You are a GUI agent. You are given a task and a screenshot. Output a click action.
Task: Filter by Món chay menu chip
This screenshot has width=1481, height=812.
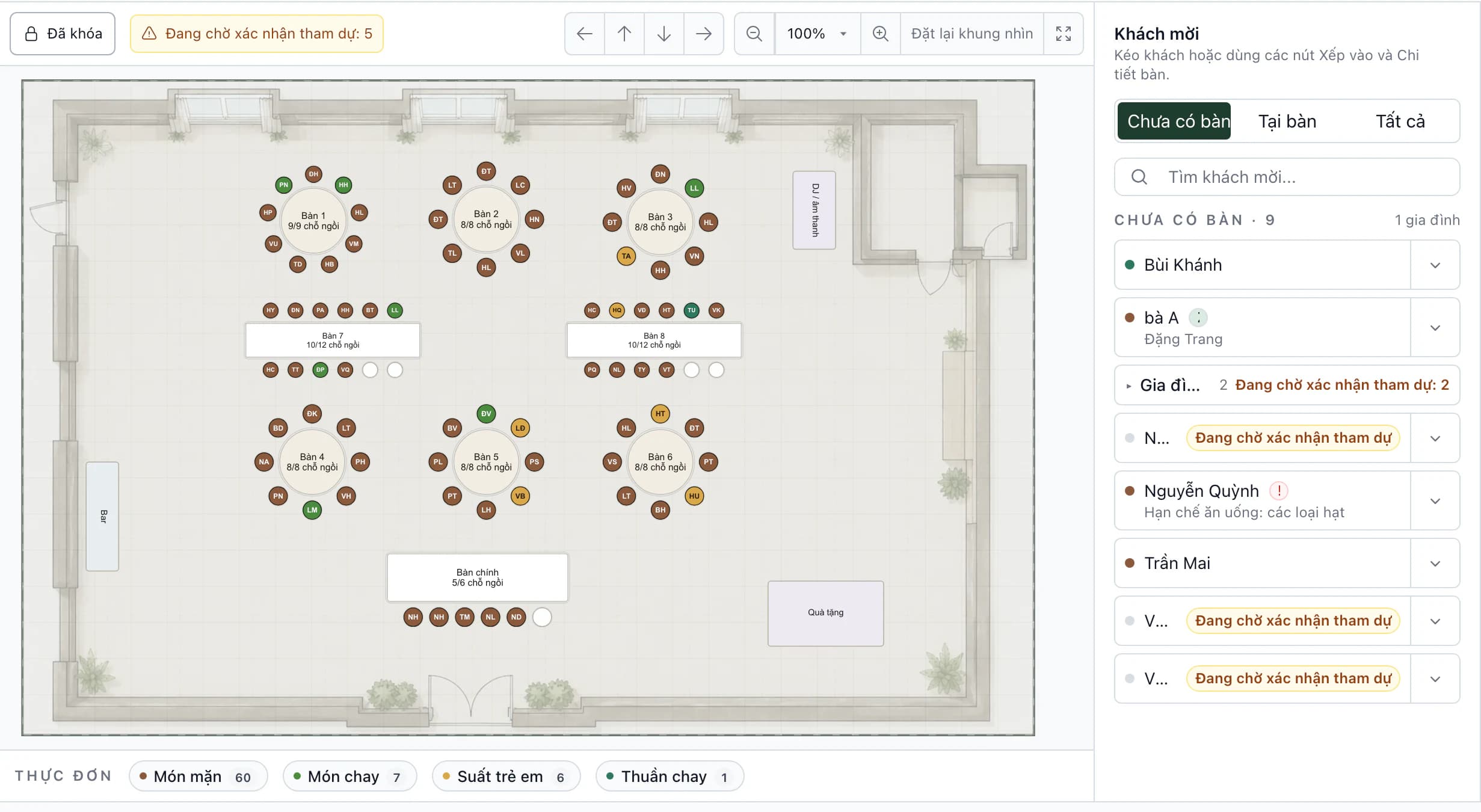click(x=349, y=777)
